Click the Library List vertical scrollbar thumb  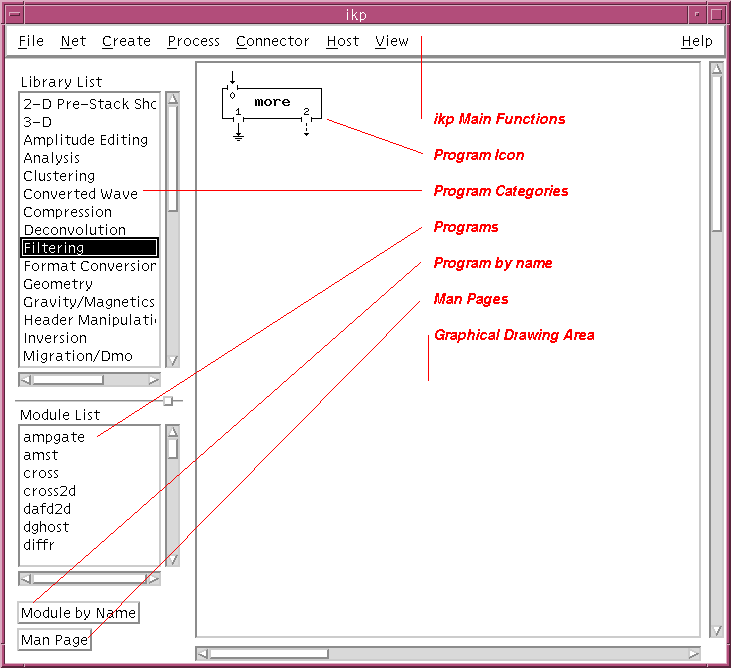point(173,158)
